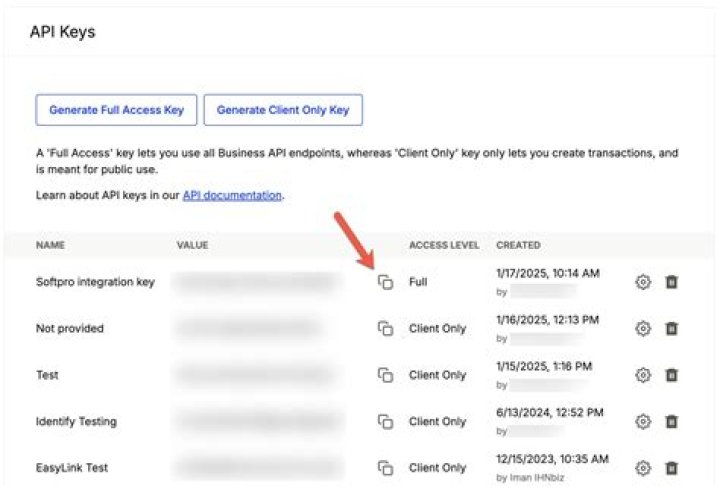Click the '1/17/2025, 10:14 AM' date
Screen dimensions: 720x492
[548, 273]
